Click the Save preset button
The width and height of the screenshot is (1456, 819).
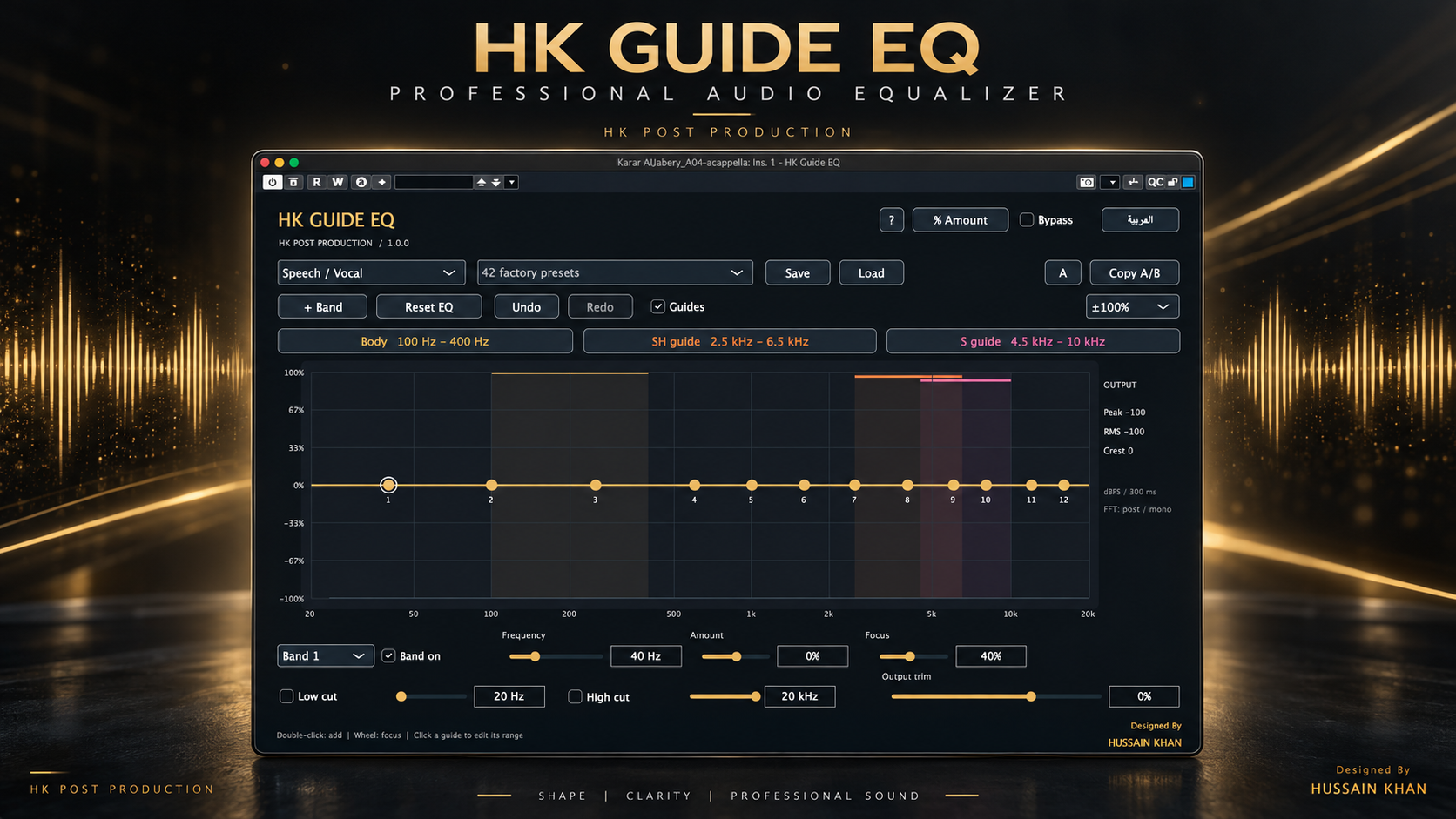coord(798,273)
